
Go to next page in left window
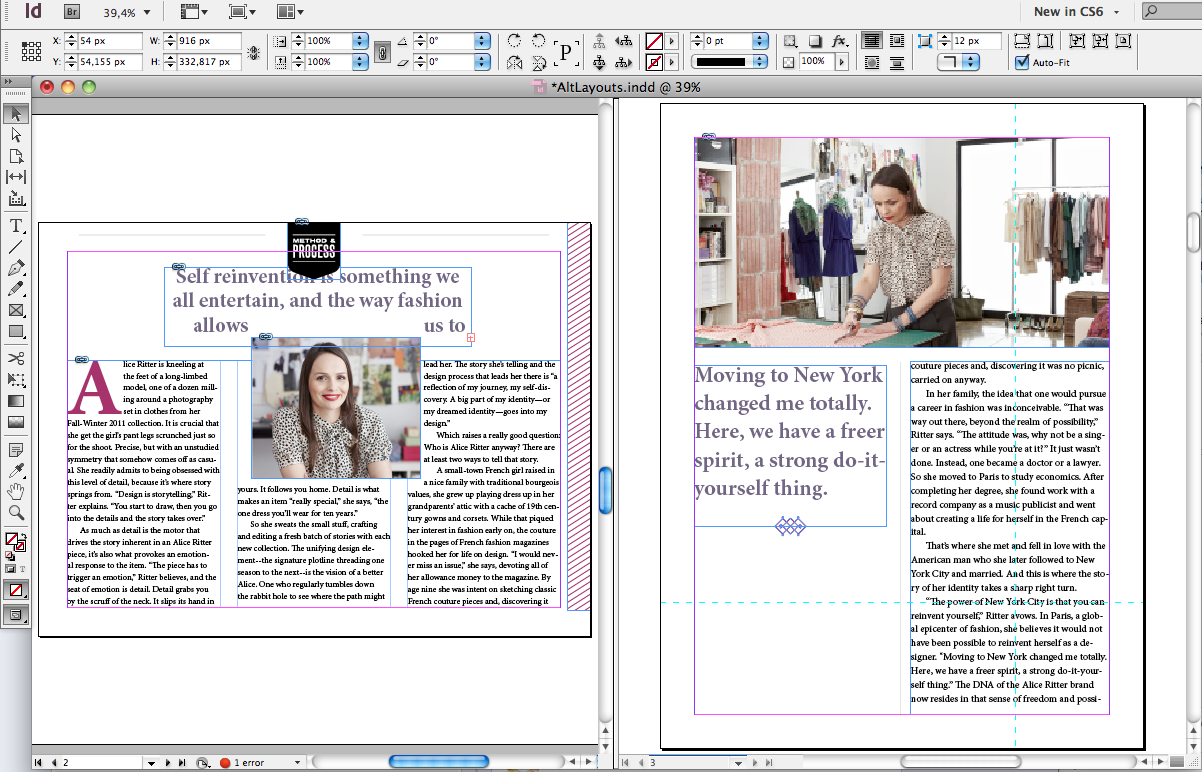click(168, 763)
